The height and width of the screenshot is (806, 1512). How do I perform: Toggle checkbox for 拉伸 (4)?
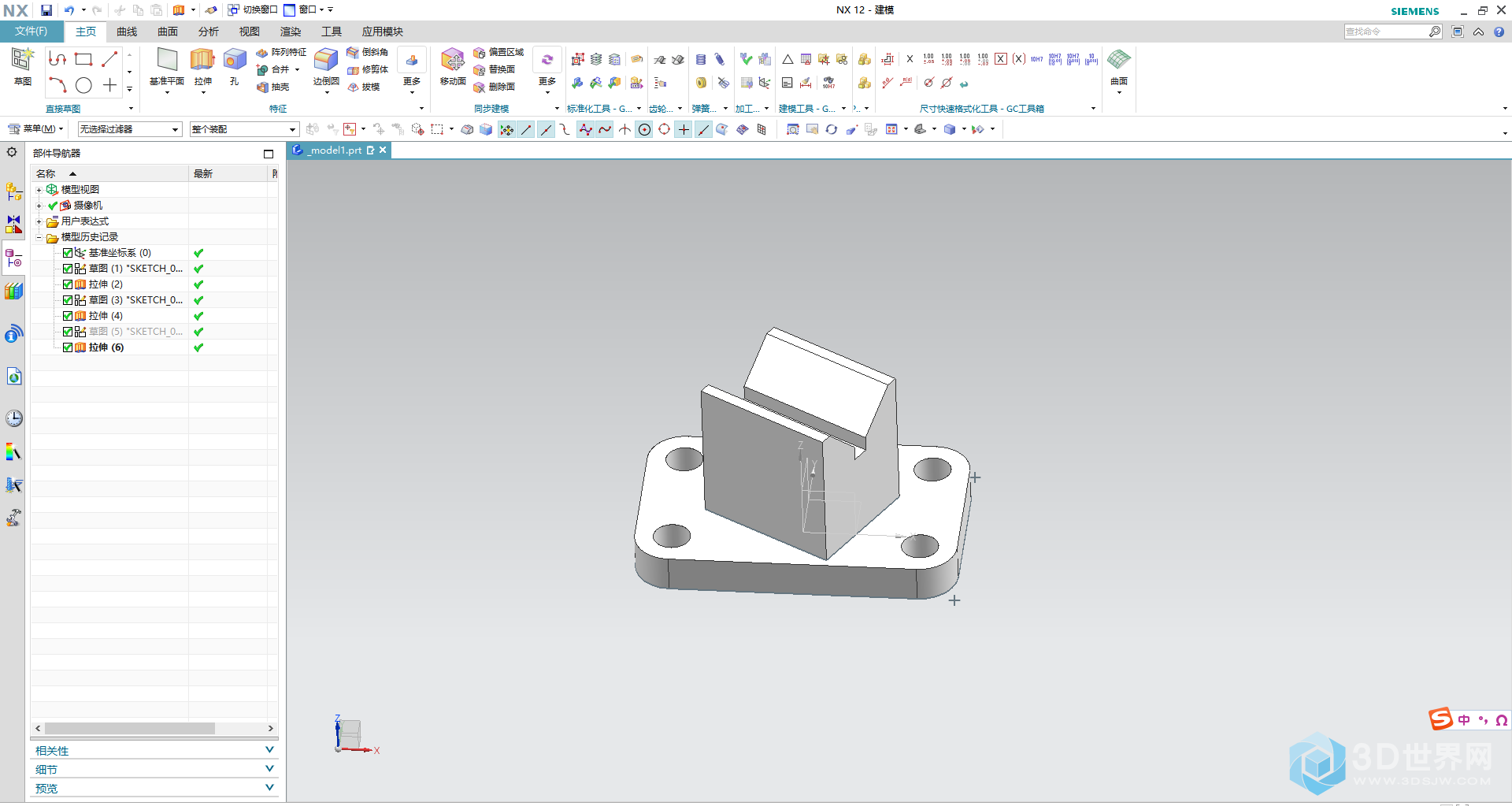68,316
